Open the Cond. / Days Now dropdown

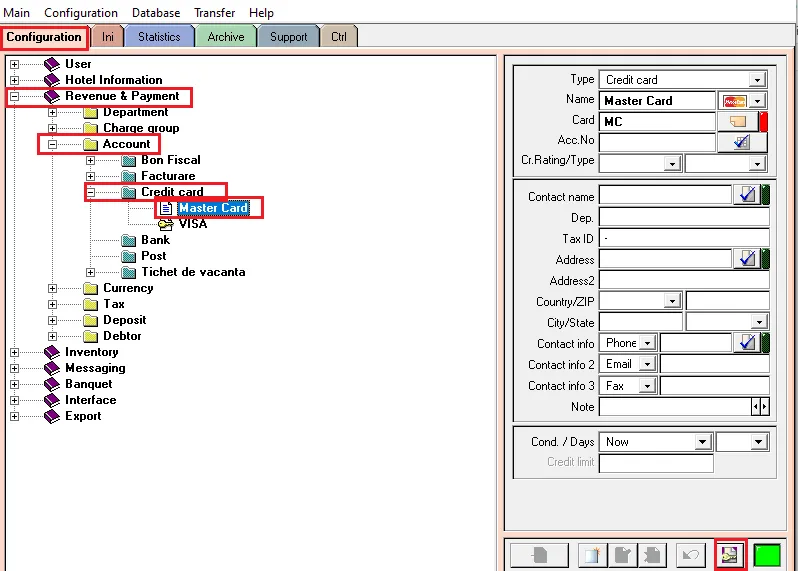coord(702,442)
